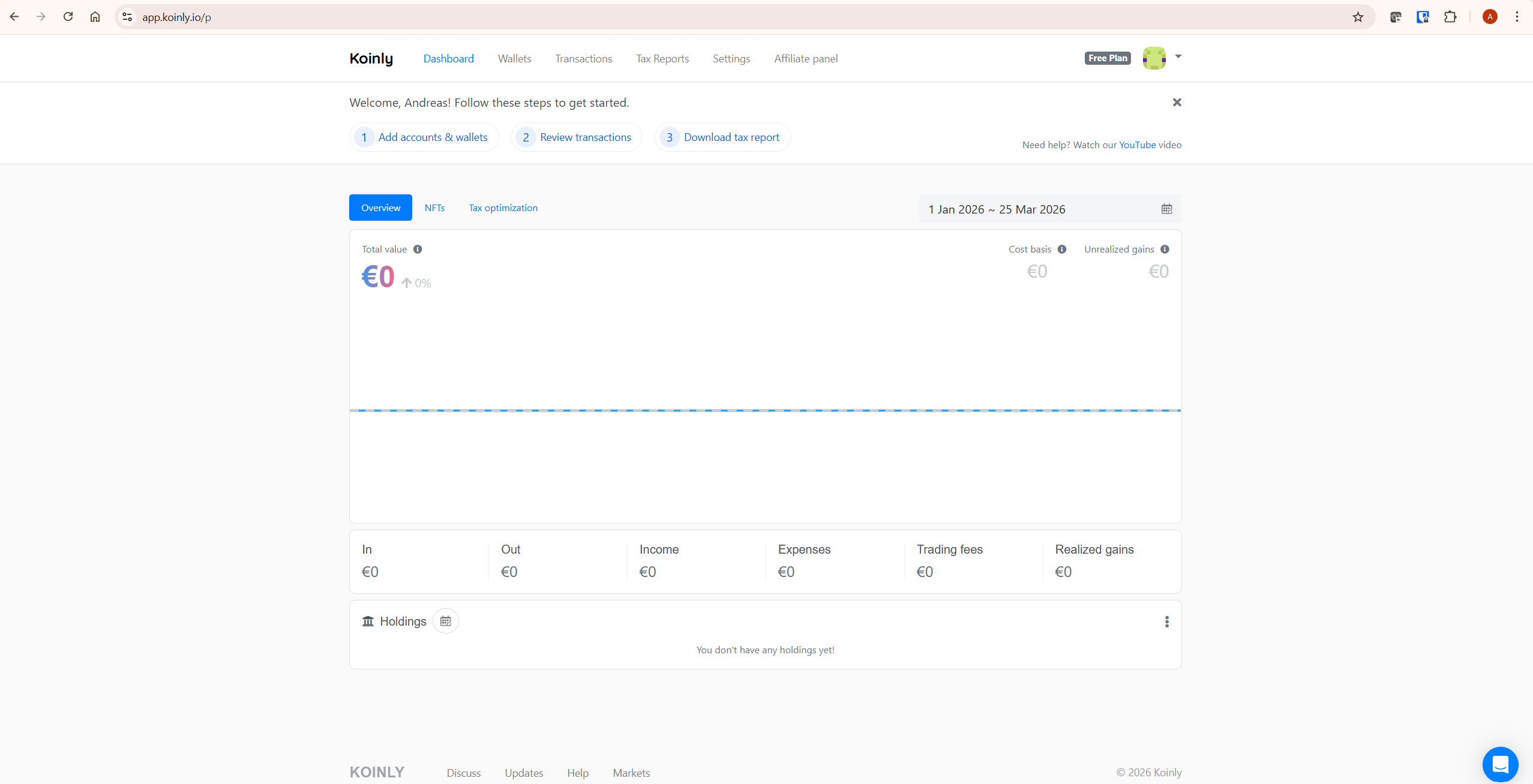
Task: Click the calendar icon beside Holdings
Action: pos(445,621)
